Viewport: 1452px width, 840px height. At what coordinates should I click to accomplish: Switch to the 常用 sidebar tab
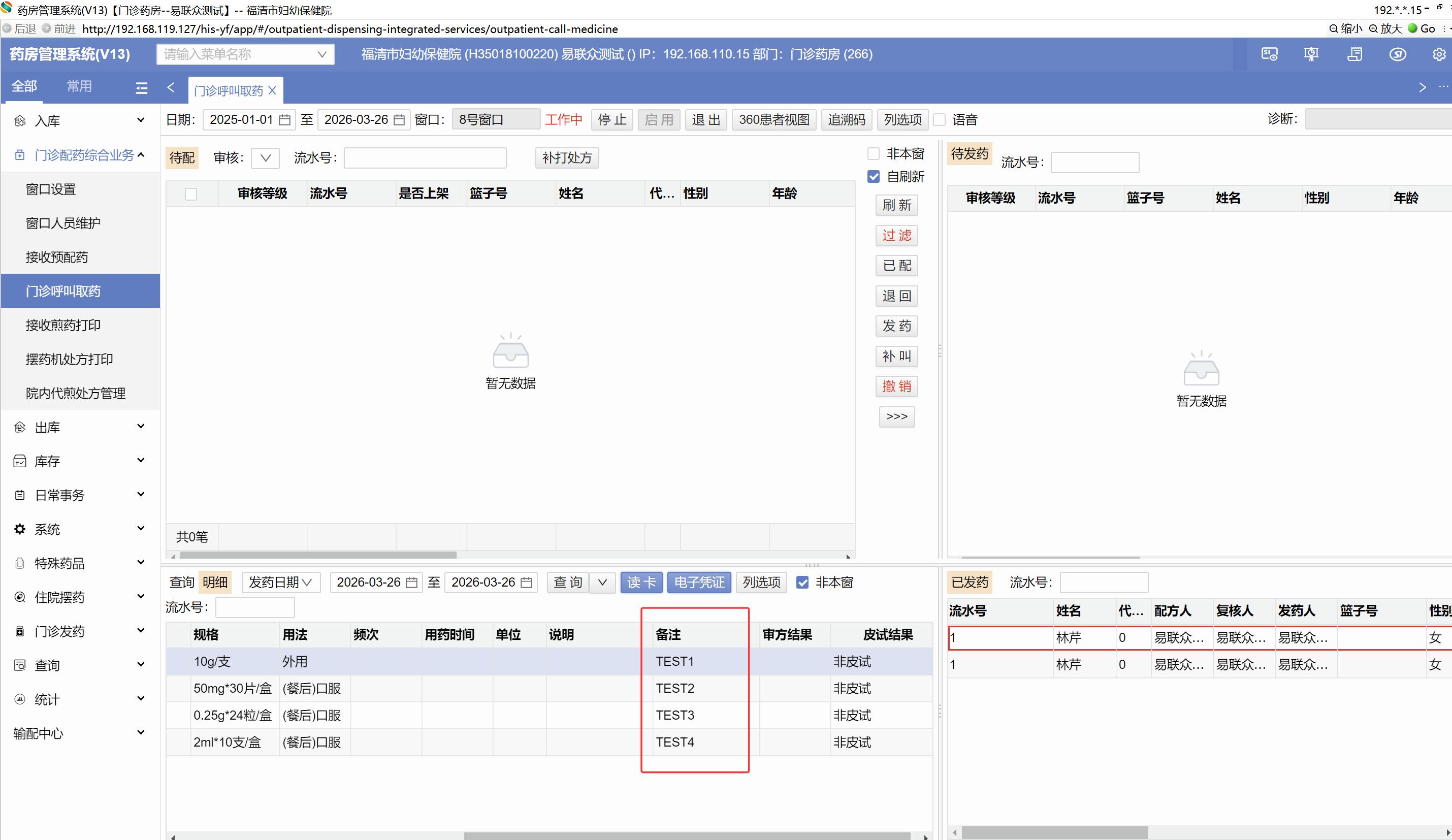coord(79,86)
